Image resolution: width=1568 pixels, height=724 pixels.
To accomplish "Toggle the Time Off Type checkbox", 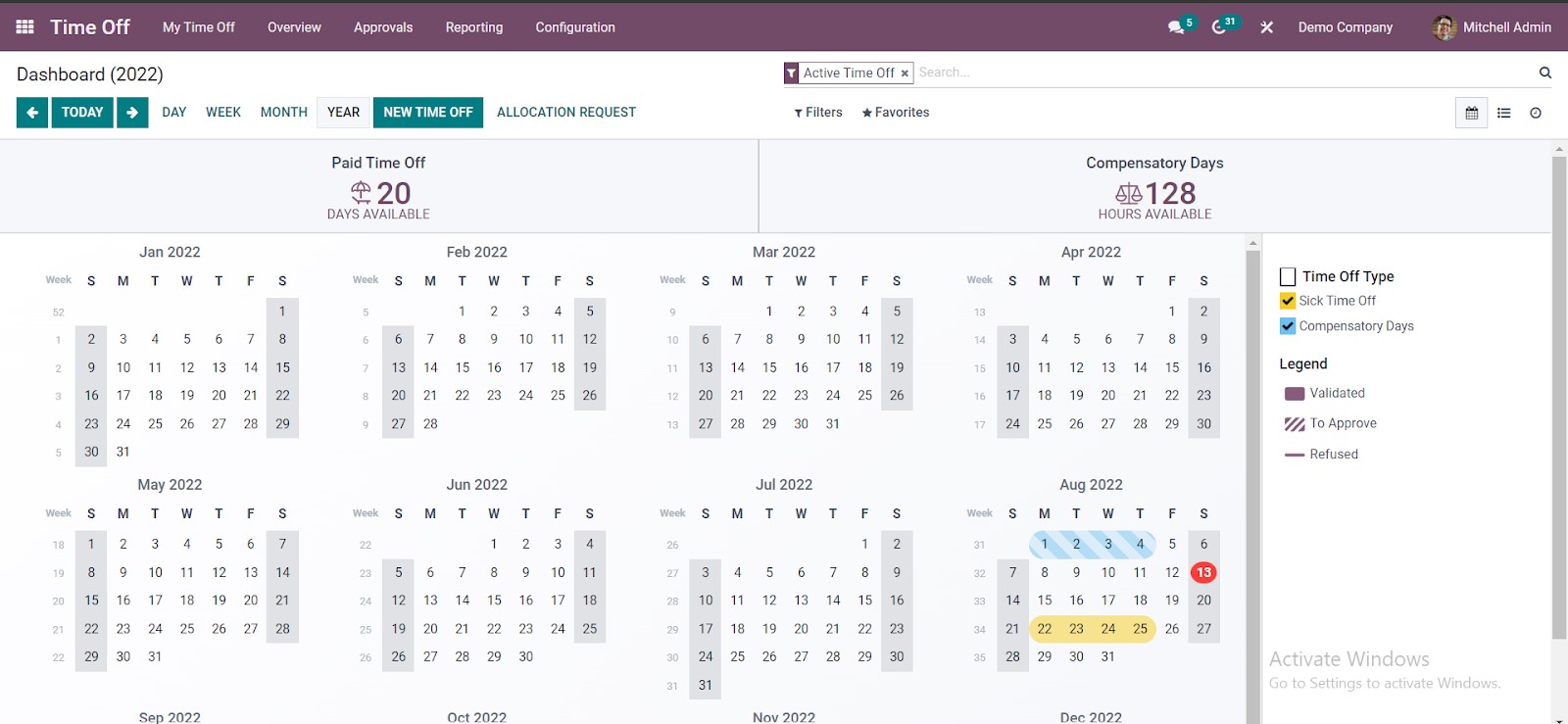I will pyautogui.click(x=1288, y=277).
